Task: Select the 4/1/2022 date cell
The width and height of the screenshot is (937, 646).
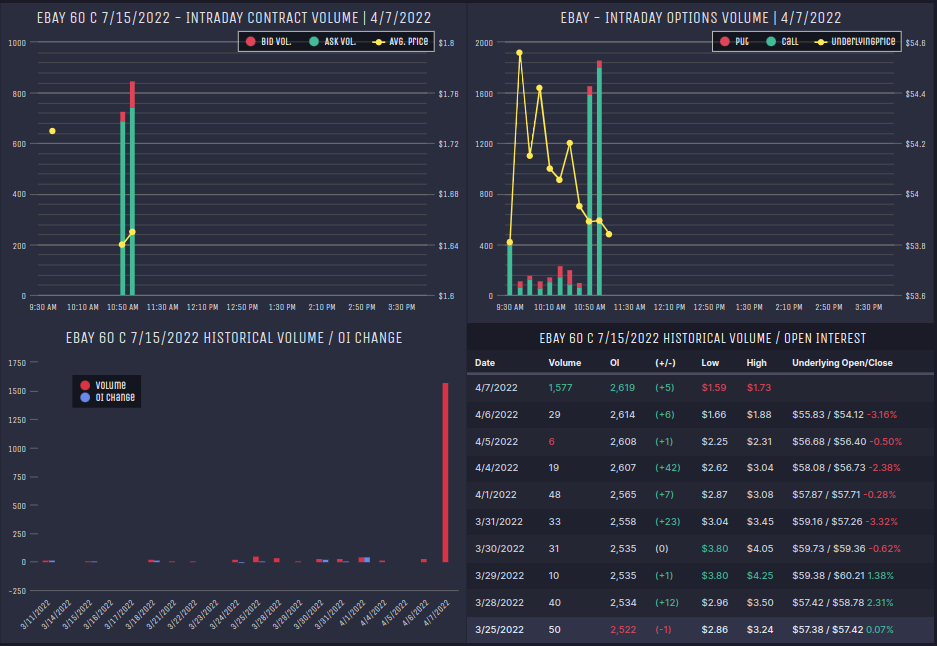Action: [496, 494]
